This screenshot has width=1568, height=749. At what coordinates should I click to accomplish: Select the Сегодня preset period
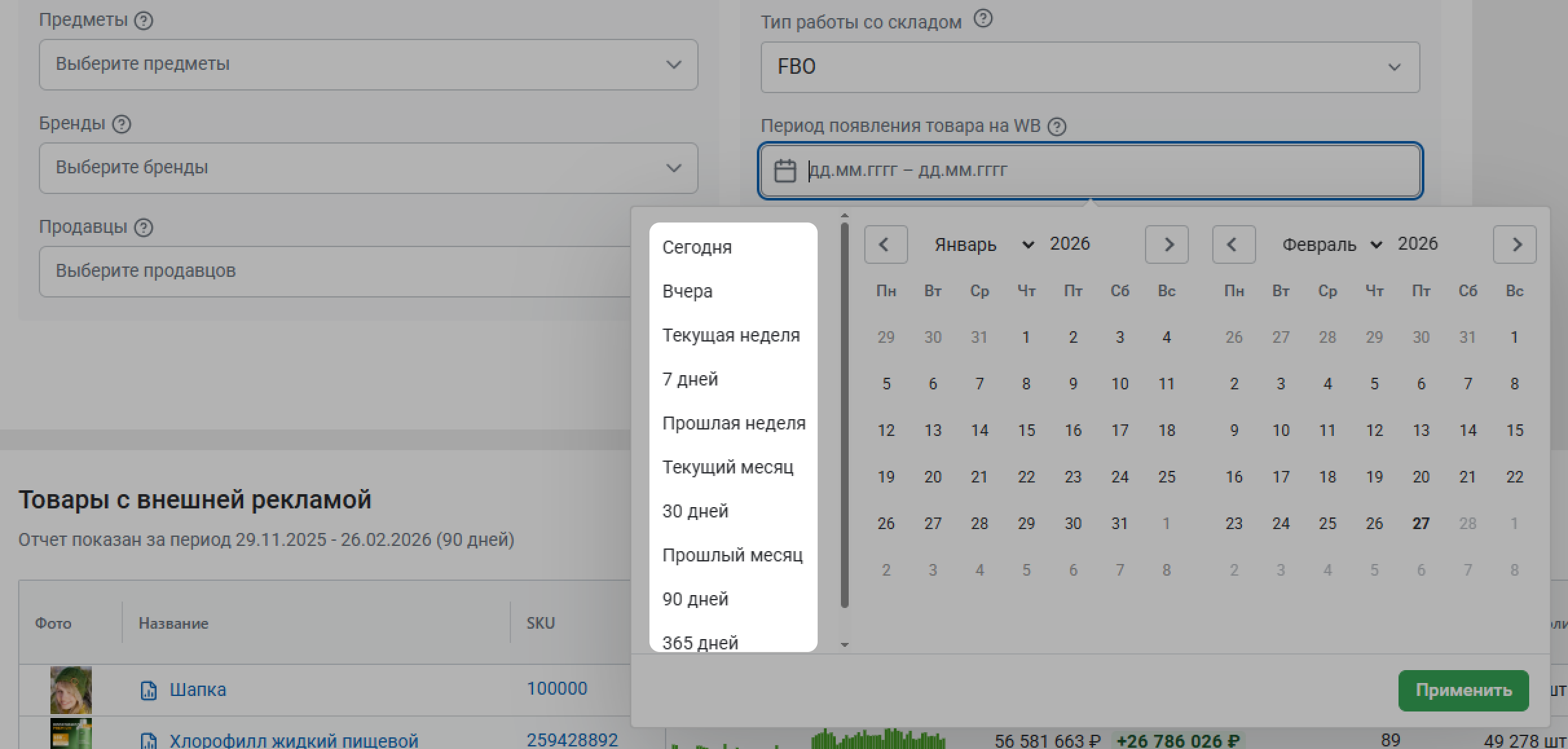pyautogui.click(x=697, y=248)
